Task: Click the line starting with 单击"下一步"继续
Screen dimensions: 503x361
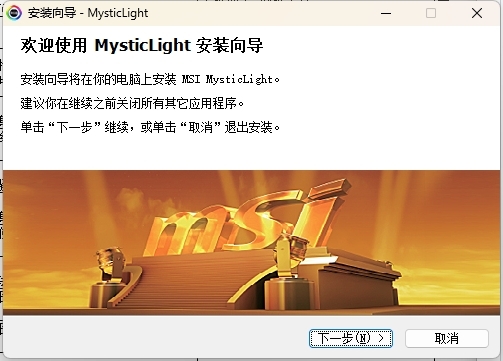Action: coord(150,127)
